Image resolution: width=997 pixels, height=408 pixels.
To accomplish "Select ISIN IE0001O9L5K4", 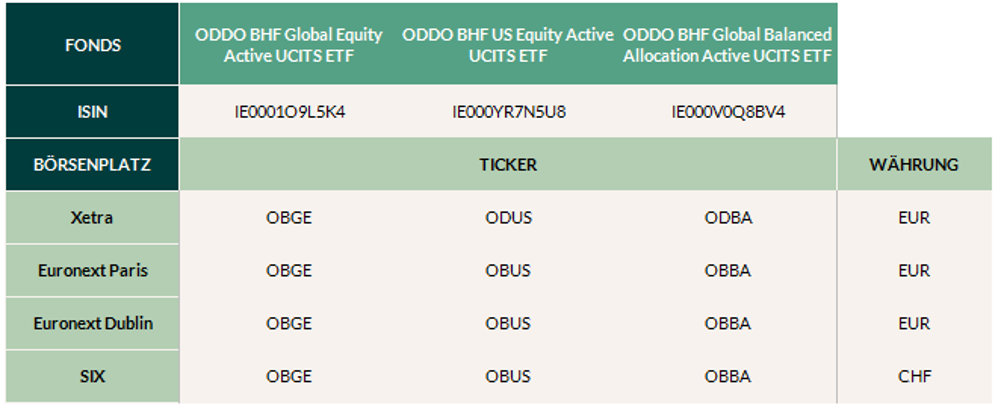I will [289, 112].
